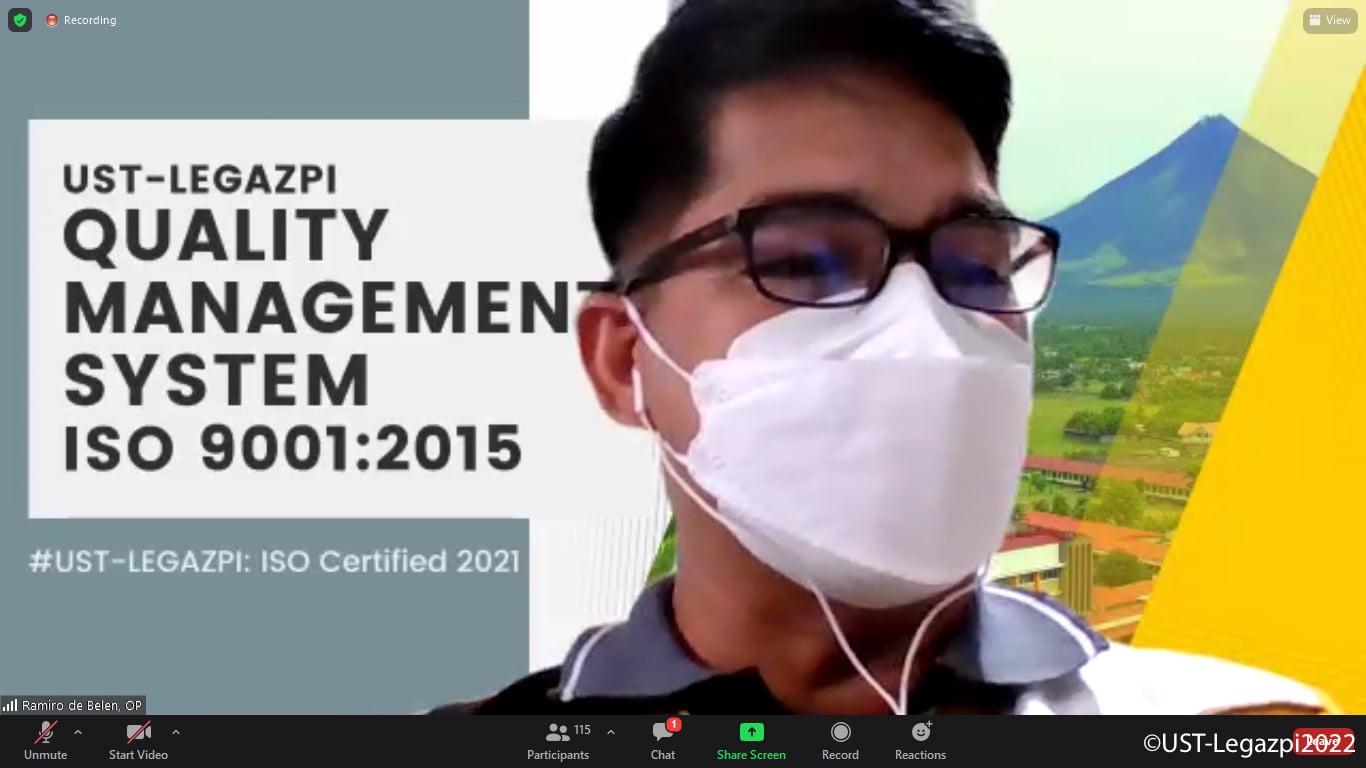1366x768 pixels.
Task: Click the green Share Screen icon
Action: (x=751, y=732)
